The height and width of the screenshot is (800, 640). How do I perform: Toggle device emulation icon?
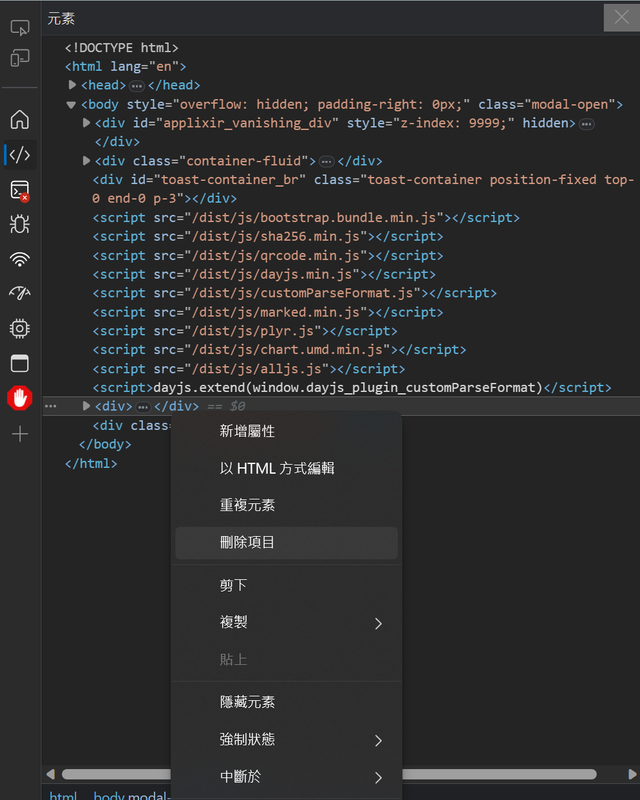click(20, 58)
